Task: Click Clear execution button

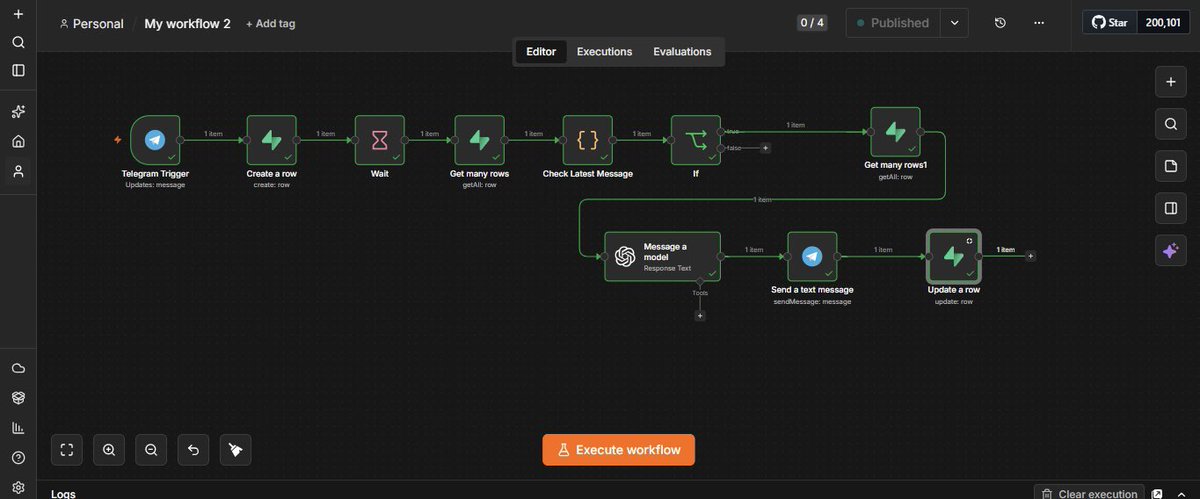Action: pos(1088,494)
